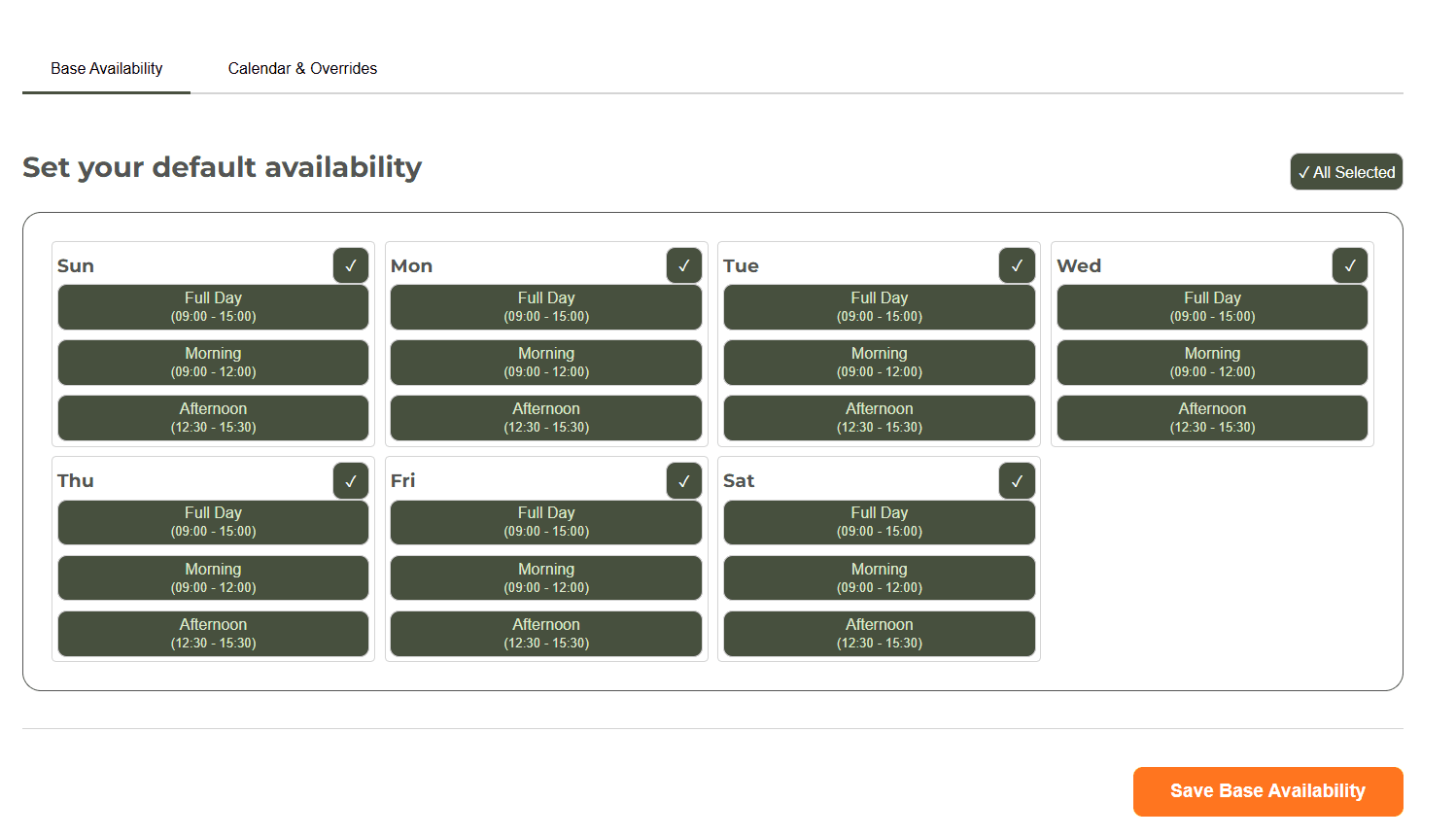Toggle Friday Morning slot
The image size is (1456, 837).
click(x=546, y=578)
